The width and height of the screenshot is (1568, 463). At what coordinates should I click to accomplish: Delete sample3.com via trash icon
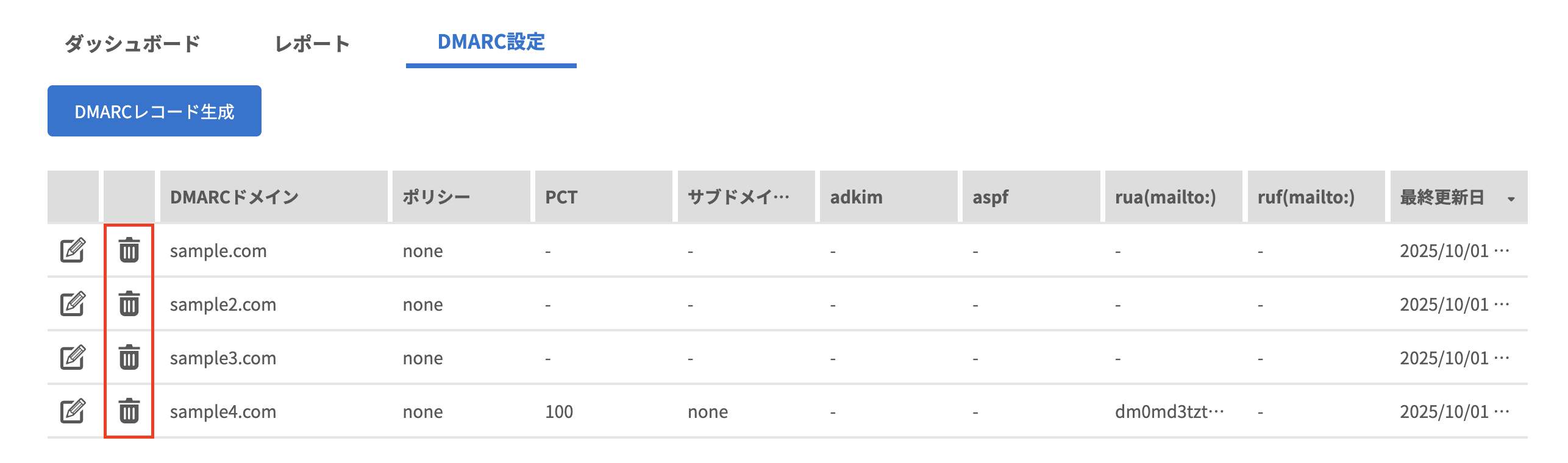[x=129, y=358]
